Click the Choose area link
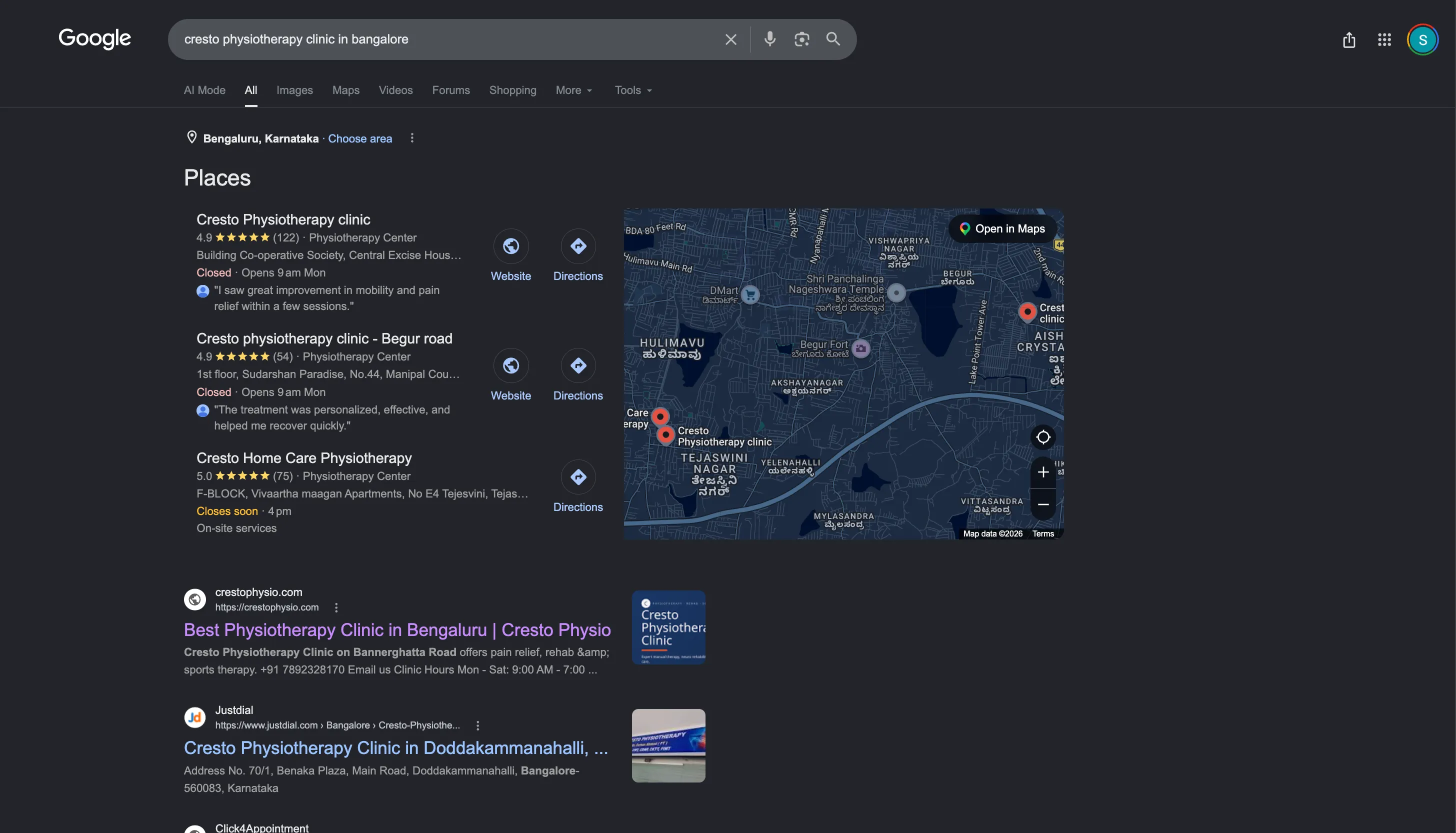 pyautogui.click(x=360, y=138)
